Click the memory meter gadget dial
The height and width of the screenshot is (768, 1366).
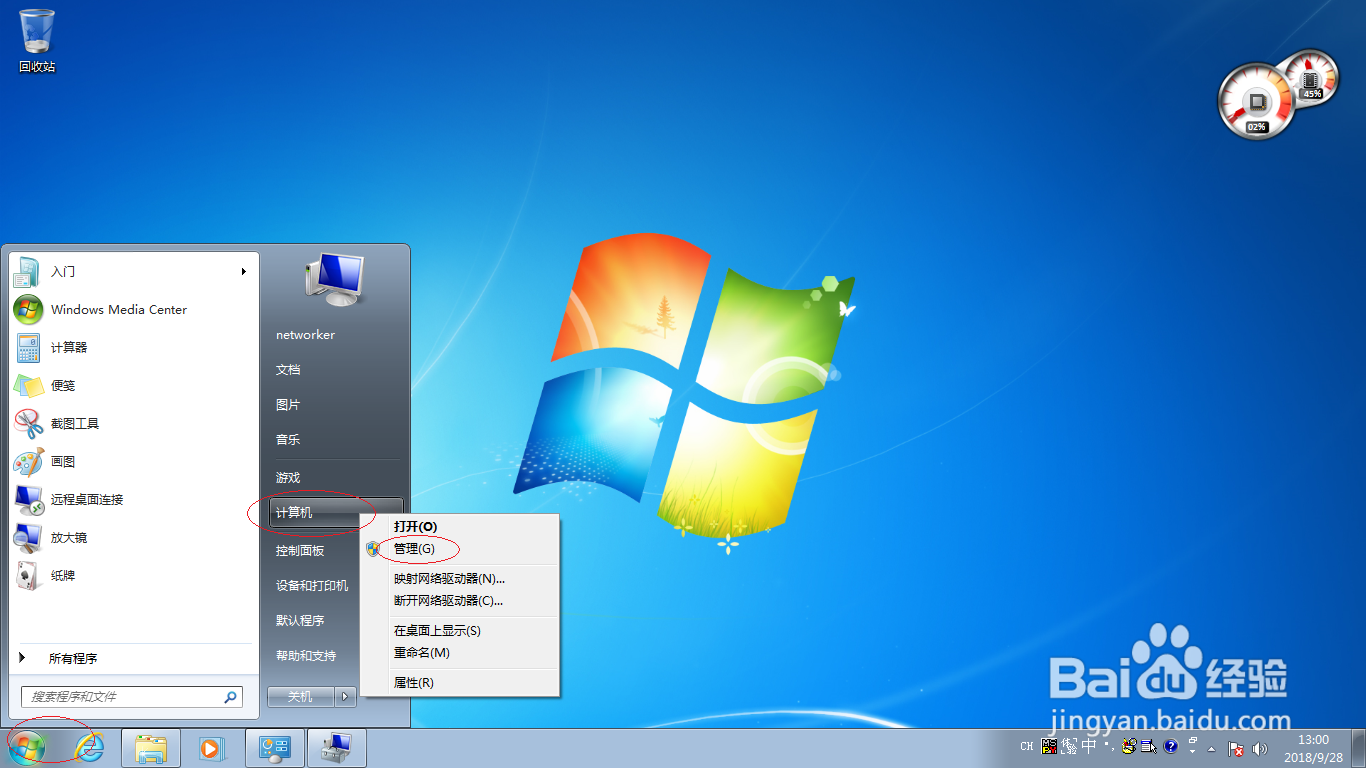pyautogui.click(x=1311, y=76)
